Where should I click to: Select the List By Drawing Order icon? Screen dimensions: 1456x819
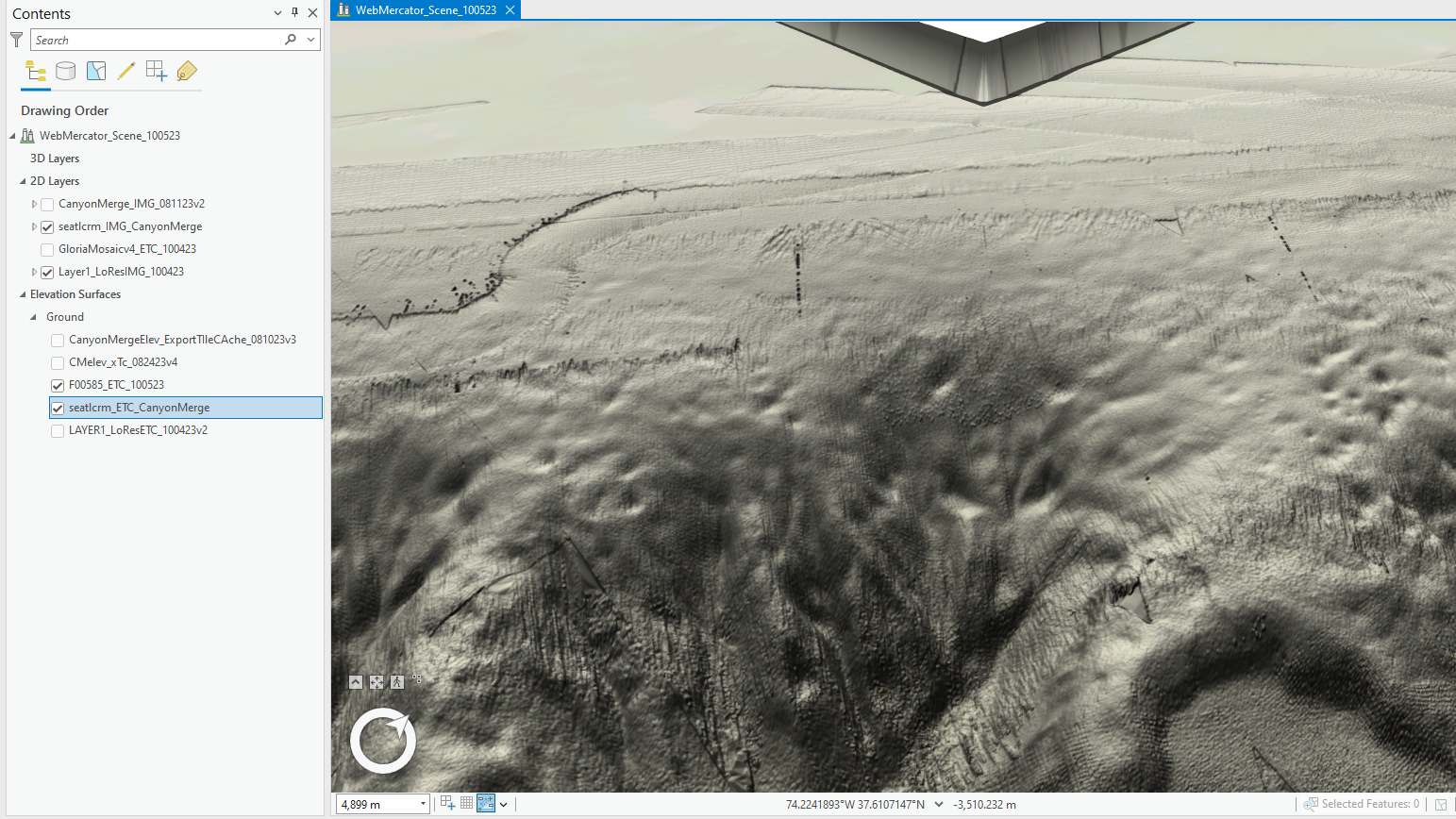pos(35,71)
